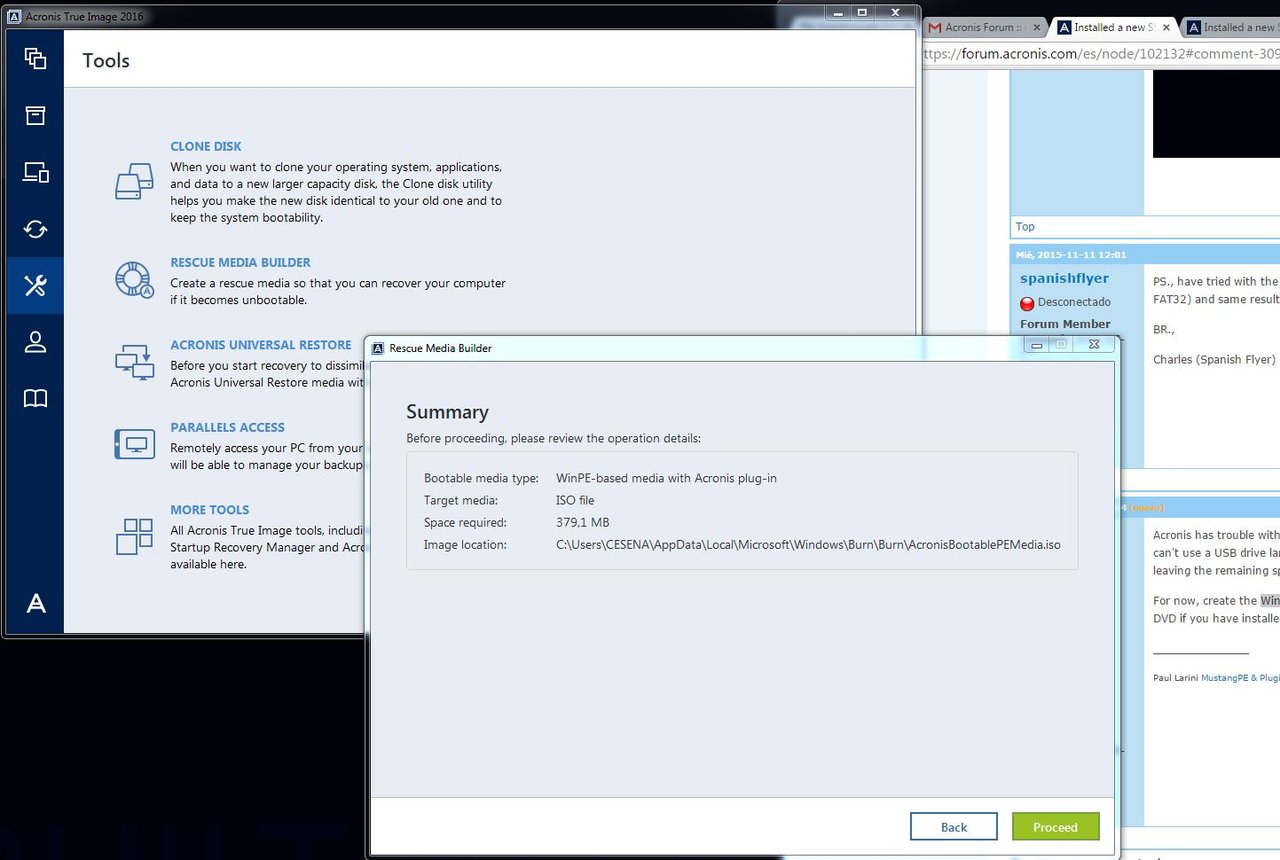Minimize the Rescue Media Builder dialog
Image resolution: width=1280 pixels, height=860 pixels.
click(x=1037, y=344)
